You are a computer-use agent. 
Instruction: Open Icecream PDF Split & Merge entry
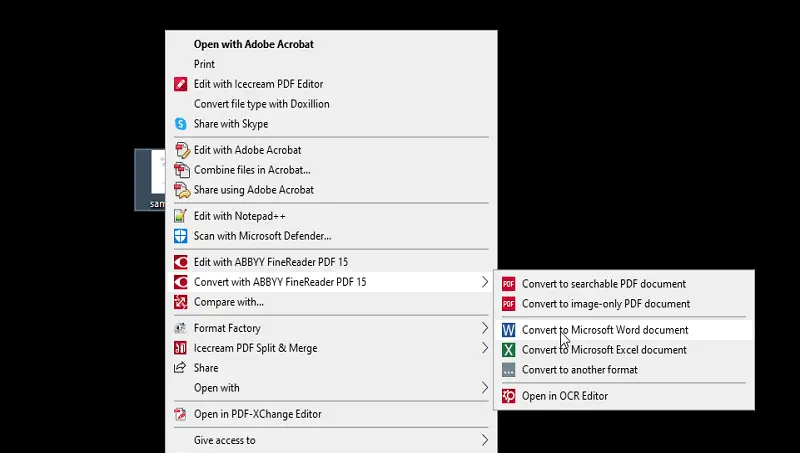click(332, 348)
